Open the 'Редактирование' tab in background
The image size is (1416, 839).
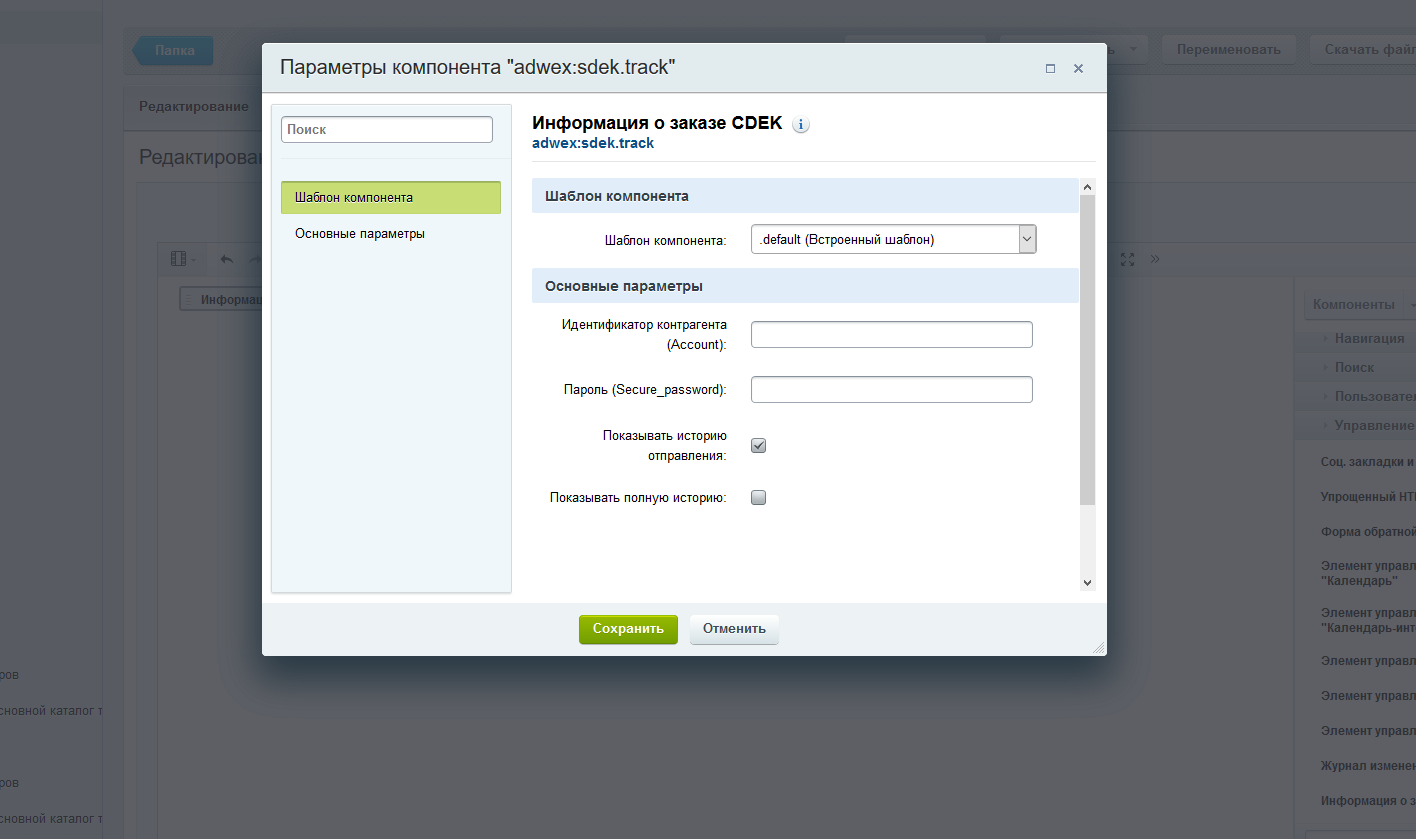[194, 107]
